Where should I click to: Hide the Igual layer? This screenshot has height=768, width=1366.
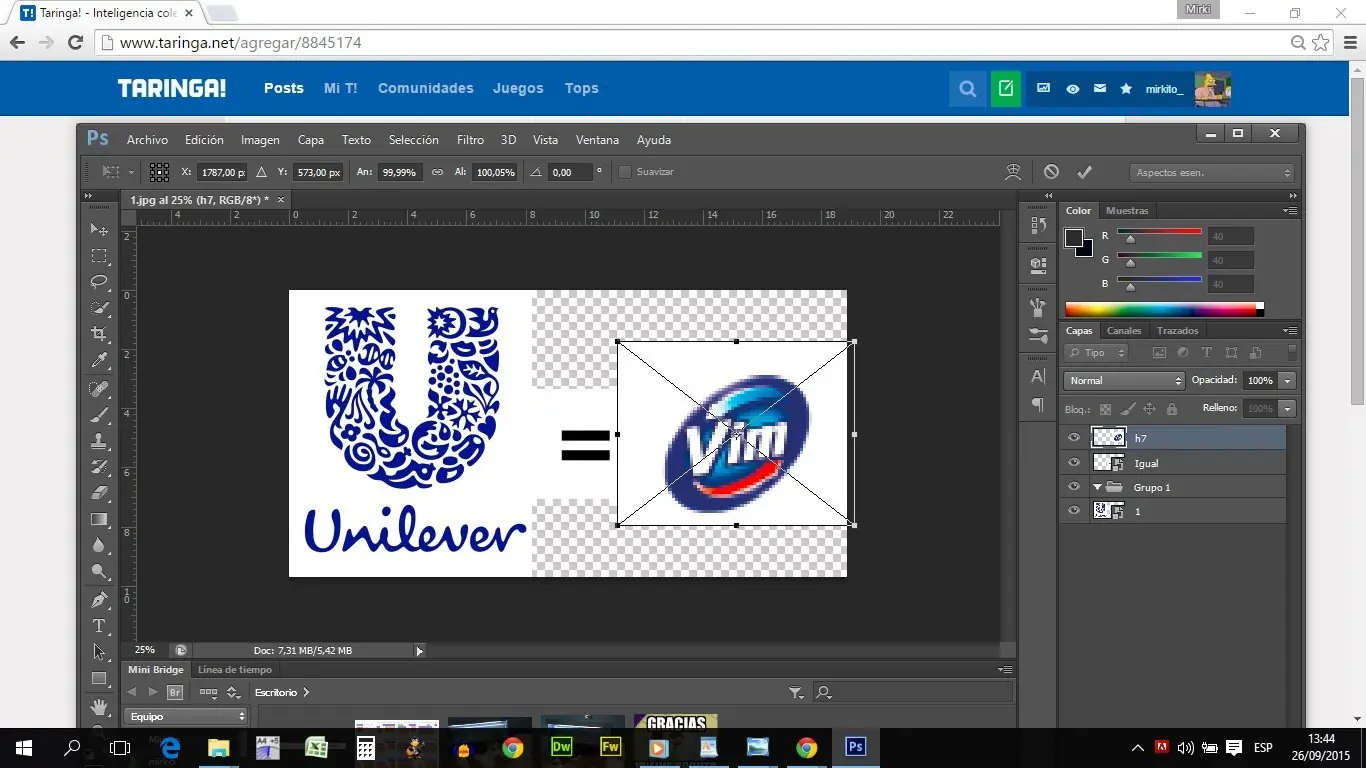click(x=1074, y=463)
